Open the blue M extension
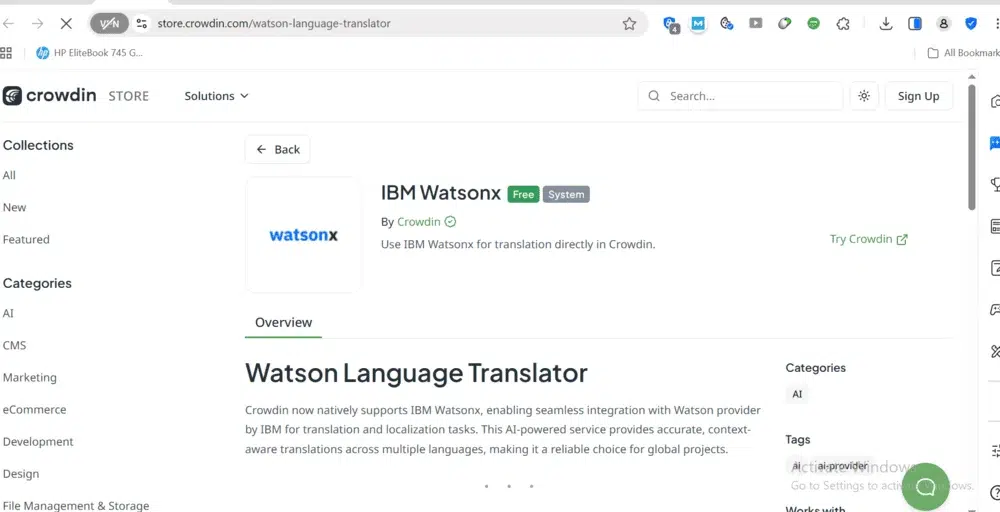Image resolution: width=1000 pixels, height=512 pixels. (698, 24)
